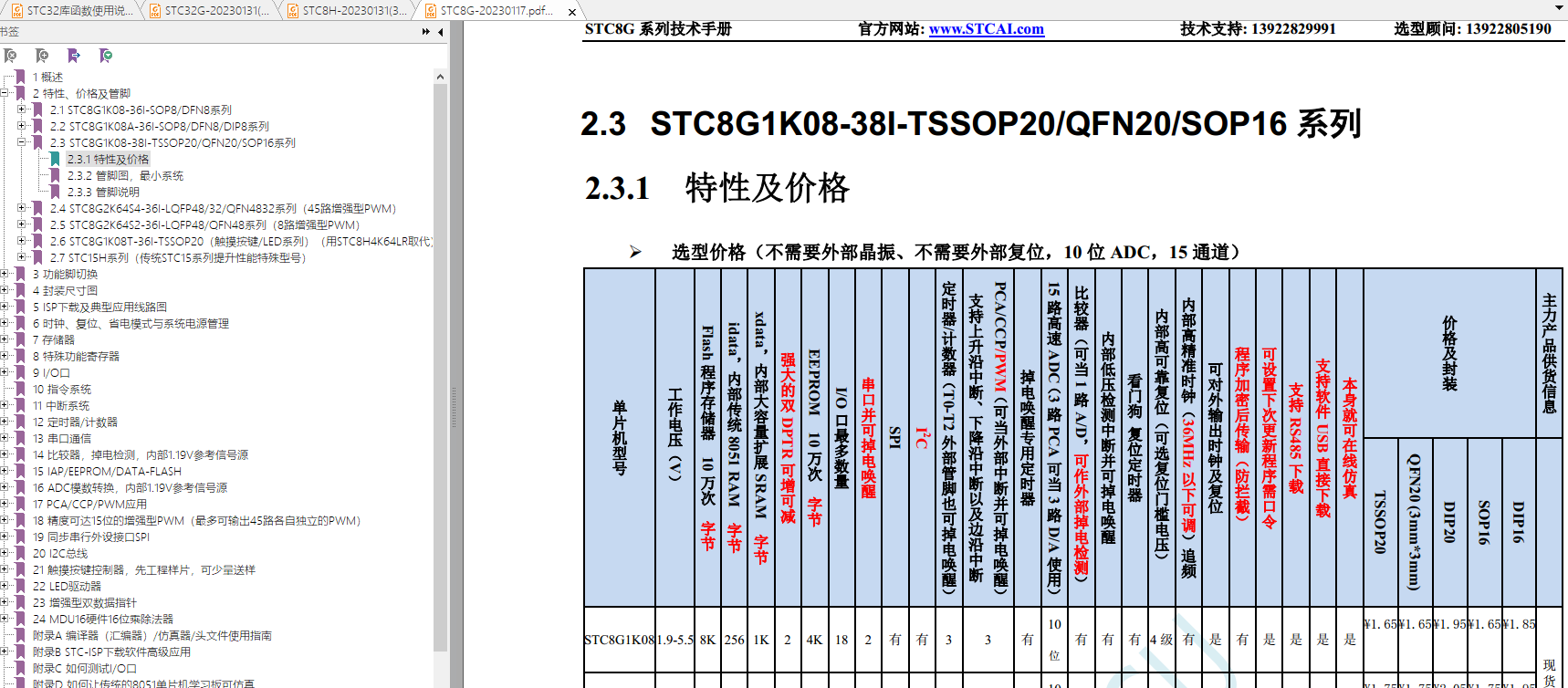
Task: Click the bookmark icon beside 2.3.2 管脚图
Action: (56, 175)
